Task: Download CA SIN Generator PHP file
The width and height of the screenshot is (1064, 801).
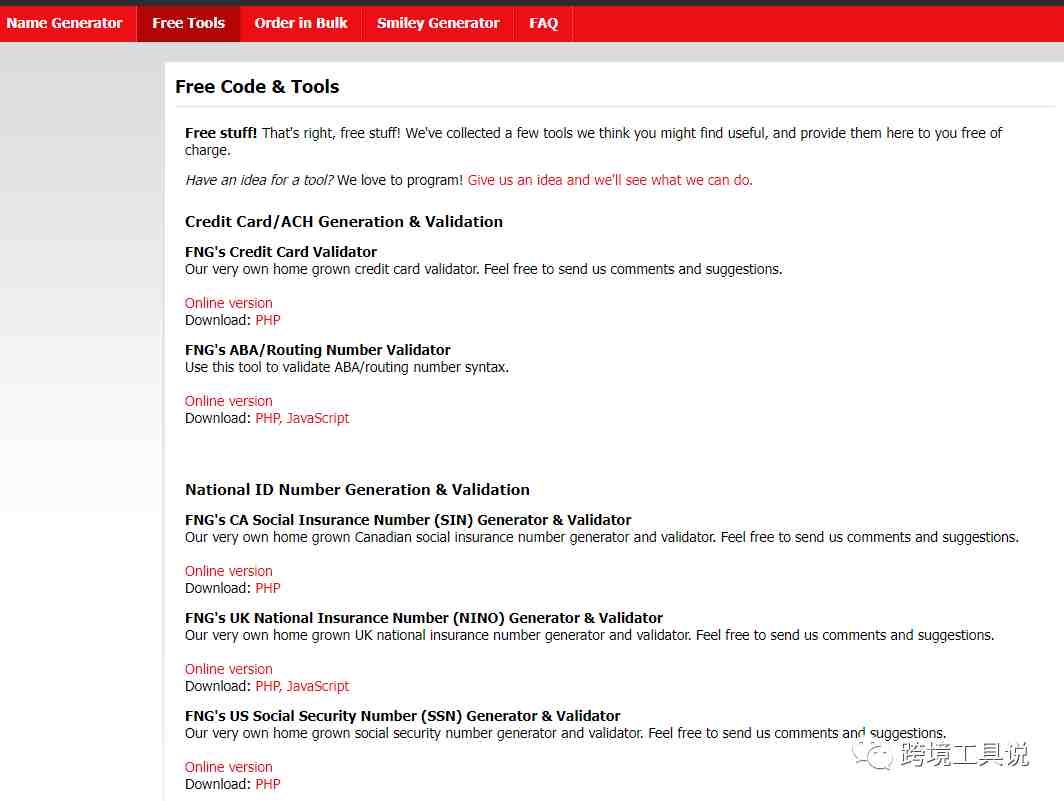Action: tap(268, 589)
